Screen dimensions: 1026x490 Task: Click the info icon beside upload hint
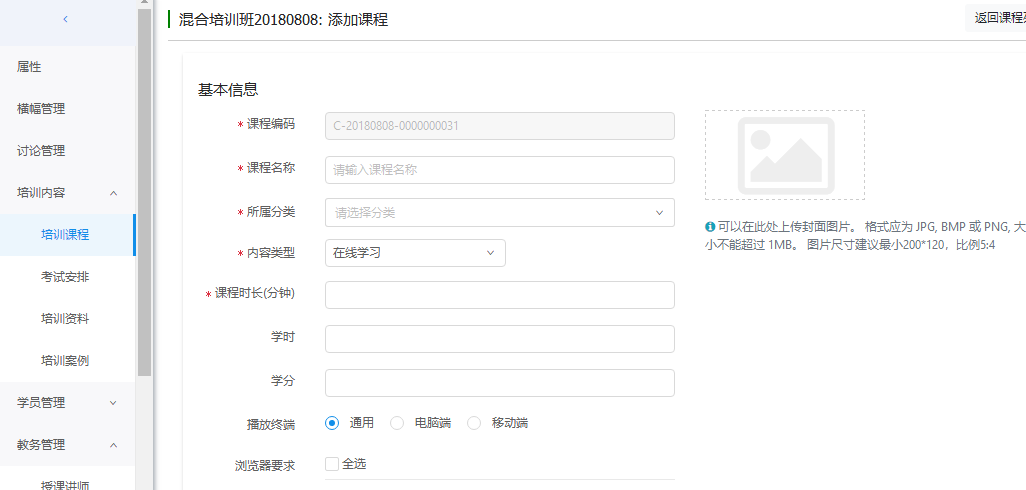[x=710, y=227]
